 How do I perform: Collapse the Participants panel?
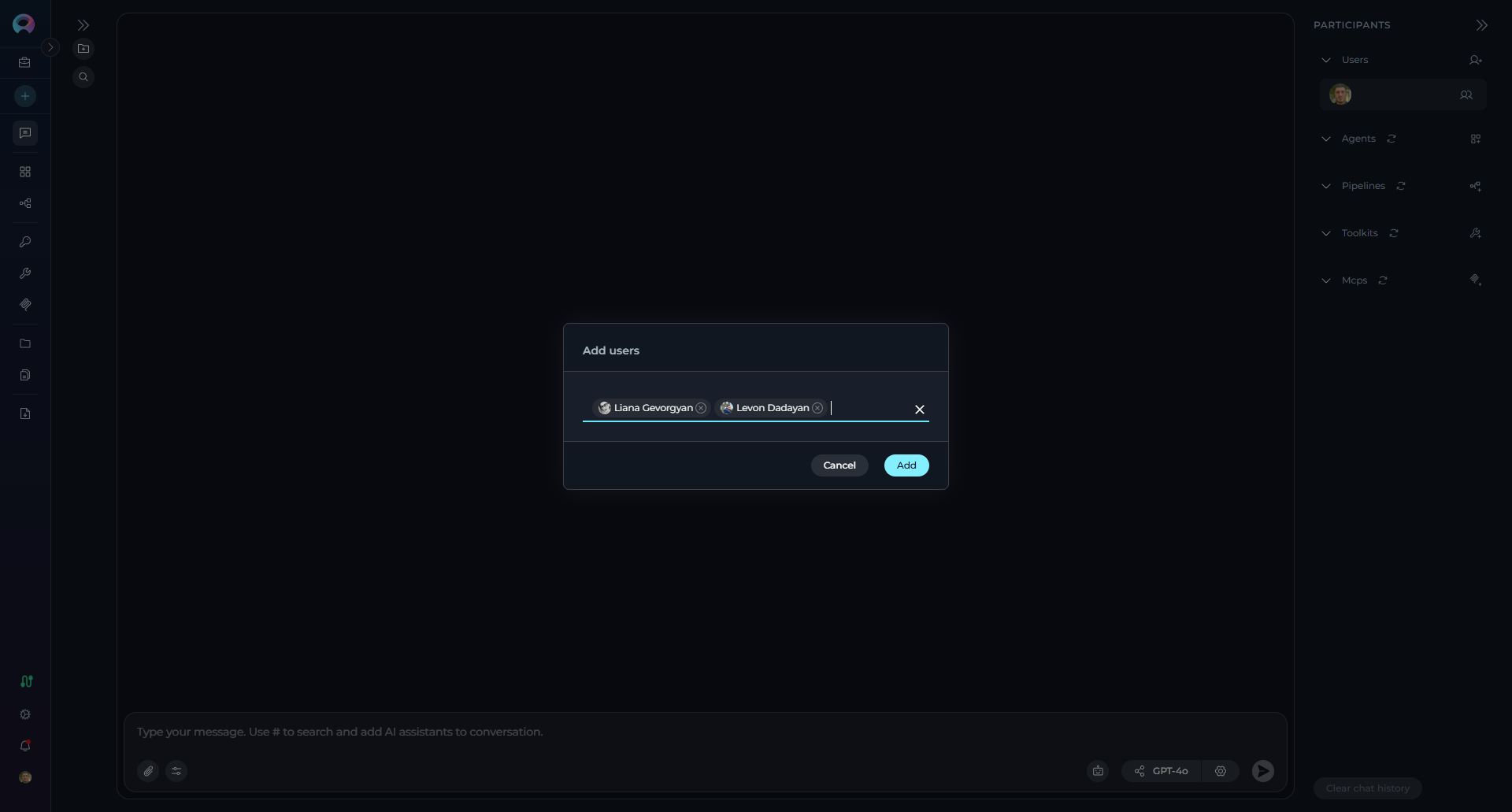tap(1481, 25)
